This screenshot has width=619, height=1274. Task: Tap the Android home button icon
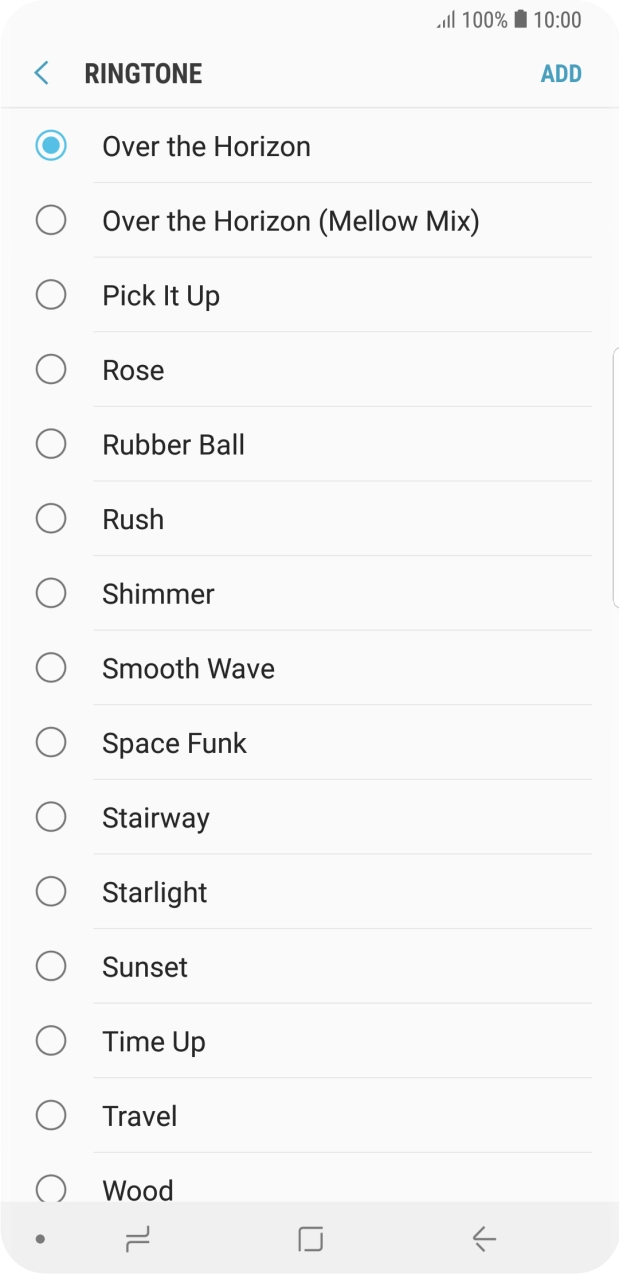click(310, 1239)
